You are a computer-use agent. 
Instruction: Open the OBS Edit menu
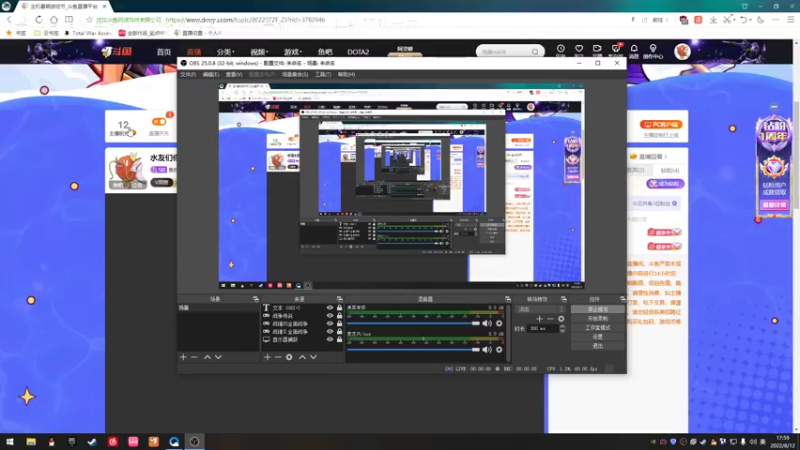click(211, 74)
